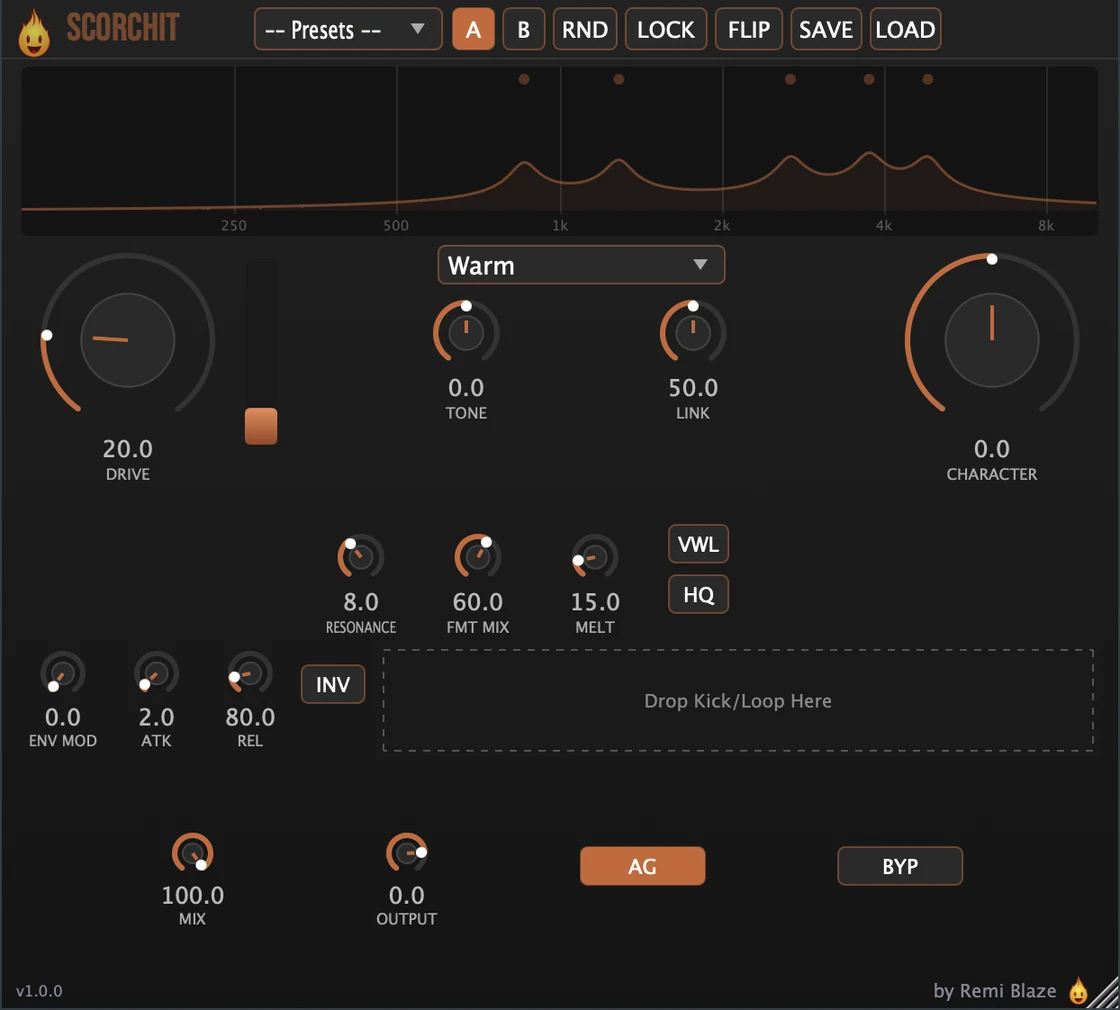This screenshot has height=1010, width=1120.
Task: Click the MELT knob
Action: click(595, 557)
